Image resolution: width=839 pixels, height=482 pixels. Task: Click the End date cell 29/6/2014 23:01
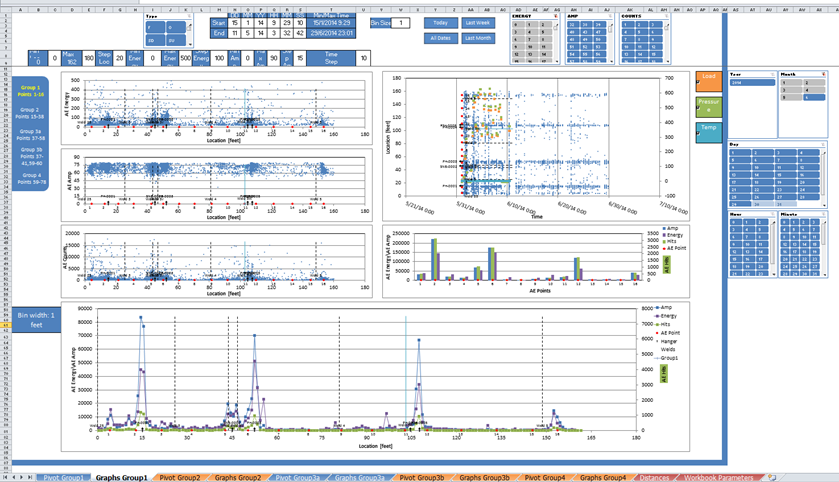(332, 33)
